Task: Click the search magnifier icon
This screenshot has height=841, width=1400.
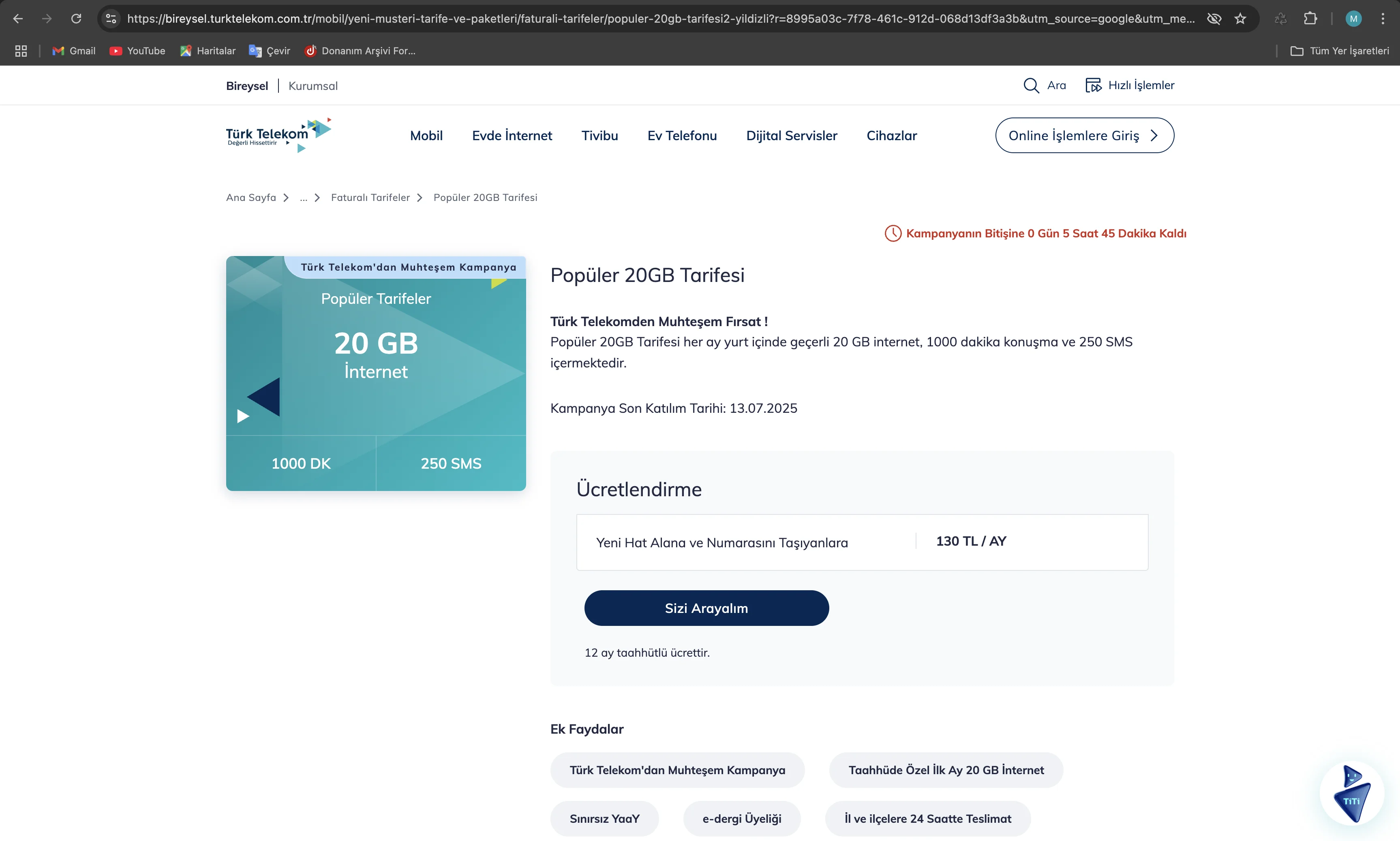Action: [x=1030, y=85]
